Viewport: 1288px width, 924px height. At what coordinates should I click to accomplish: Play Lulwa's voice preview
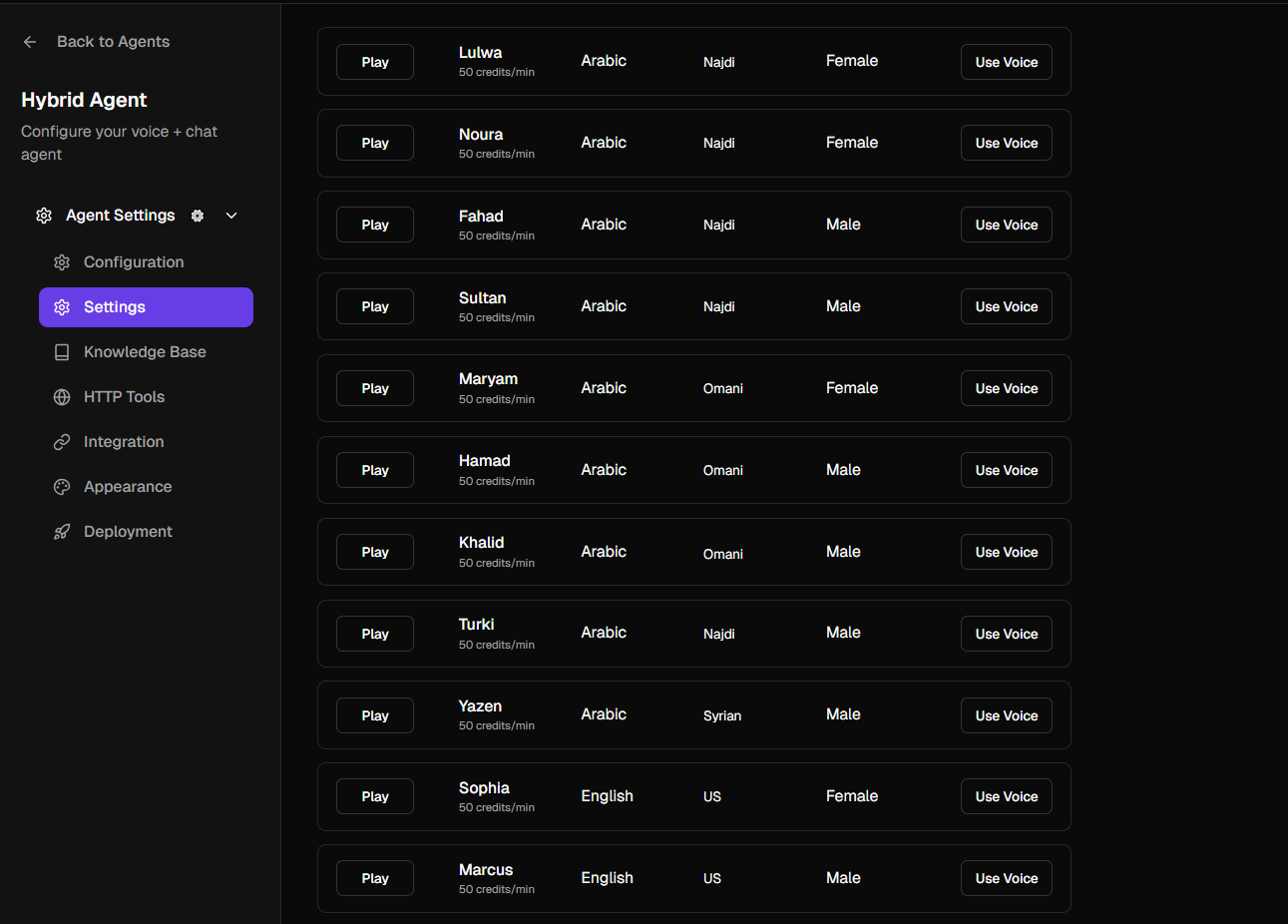click(374, 61)
